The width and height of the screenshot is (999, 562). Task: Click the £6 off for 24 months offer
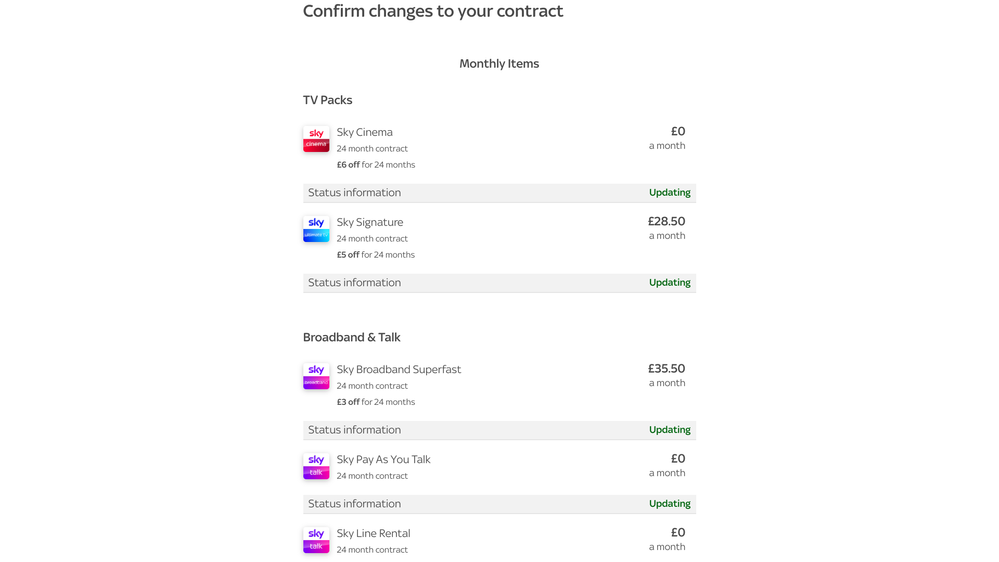point(376,164)
